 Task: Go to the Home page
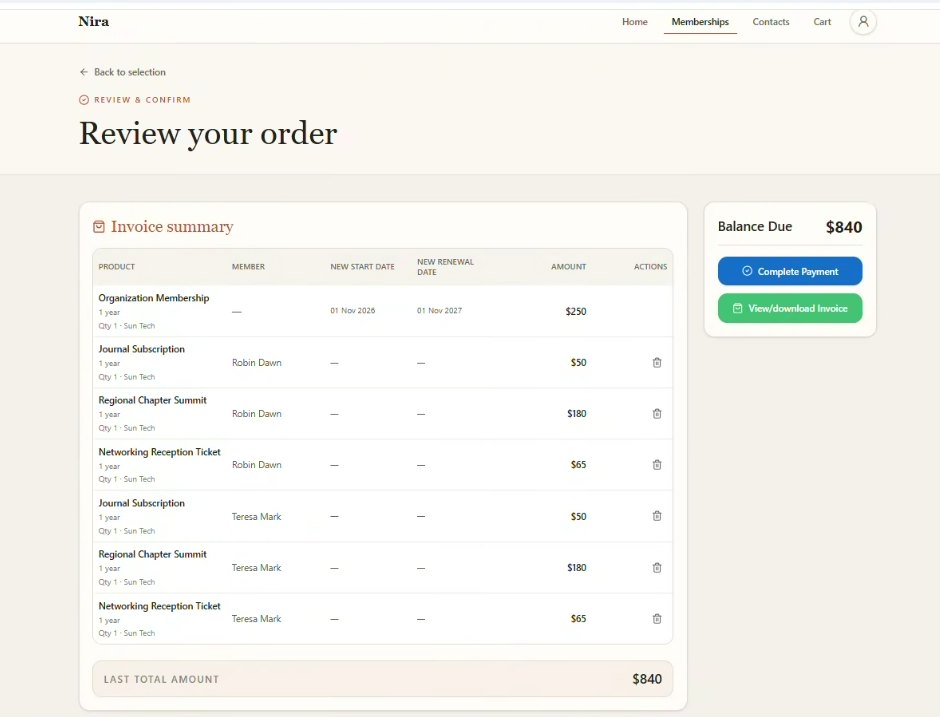tap(635, 22)
